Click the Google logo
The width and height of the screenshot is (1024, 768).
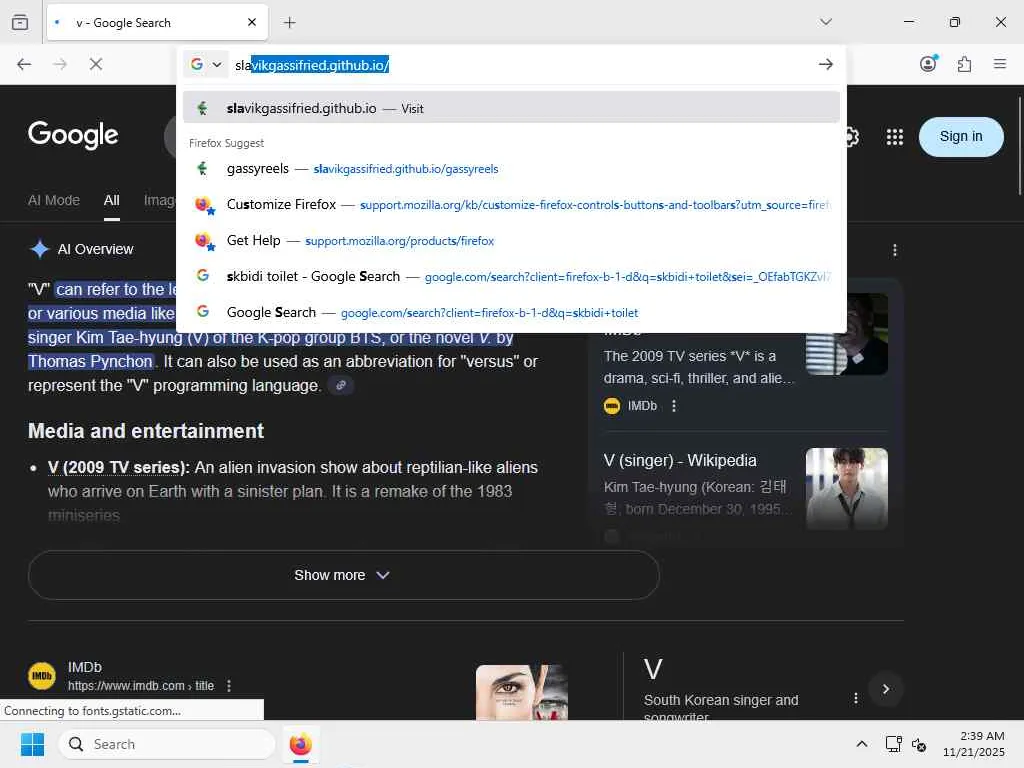73,135
